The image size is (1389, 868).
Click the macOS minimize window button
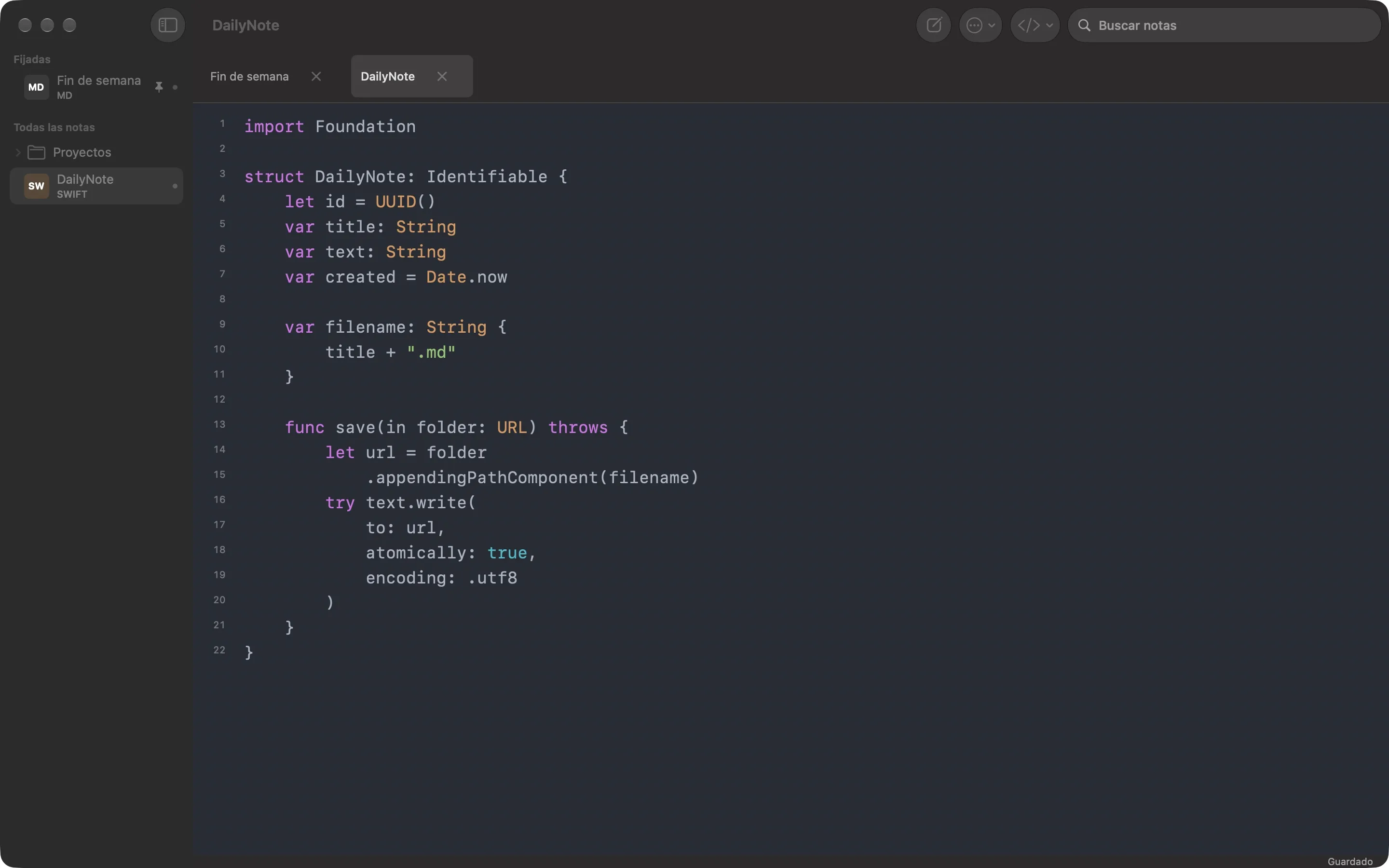[x=47, y=25]
